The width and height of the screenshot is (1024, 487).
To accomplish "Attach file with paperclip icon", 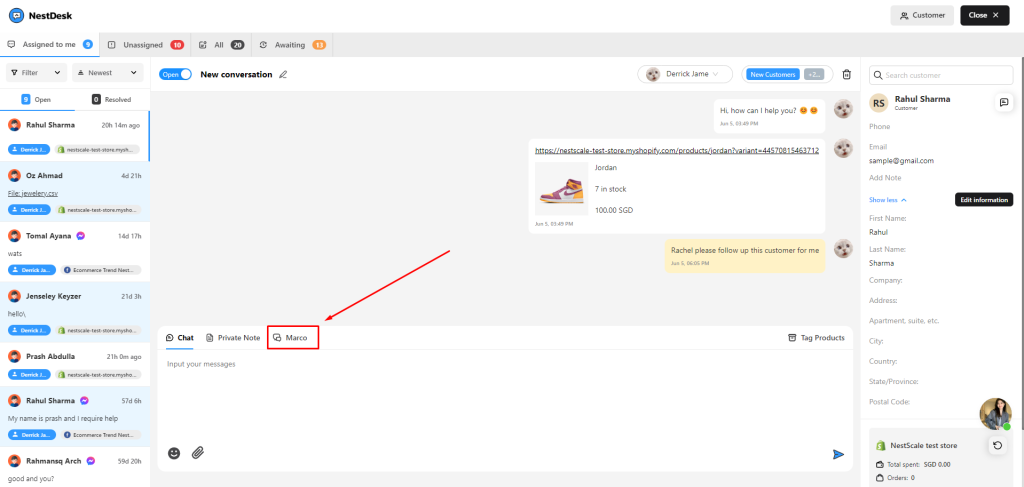I will [198, 452].
